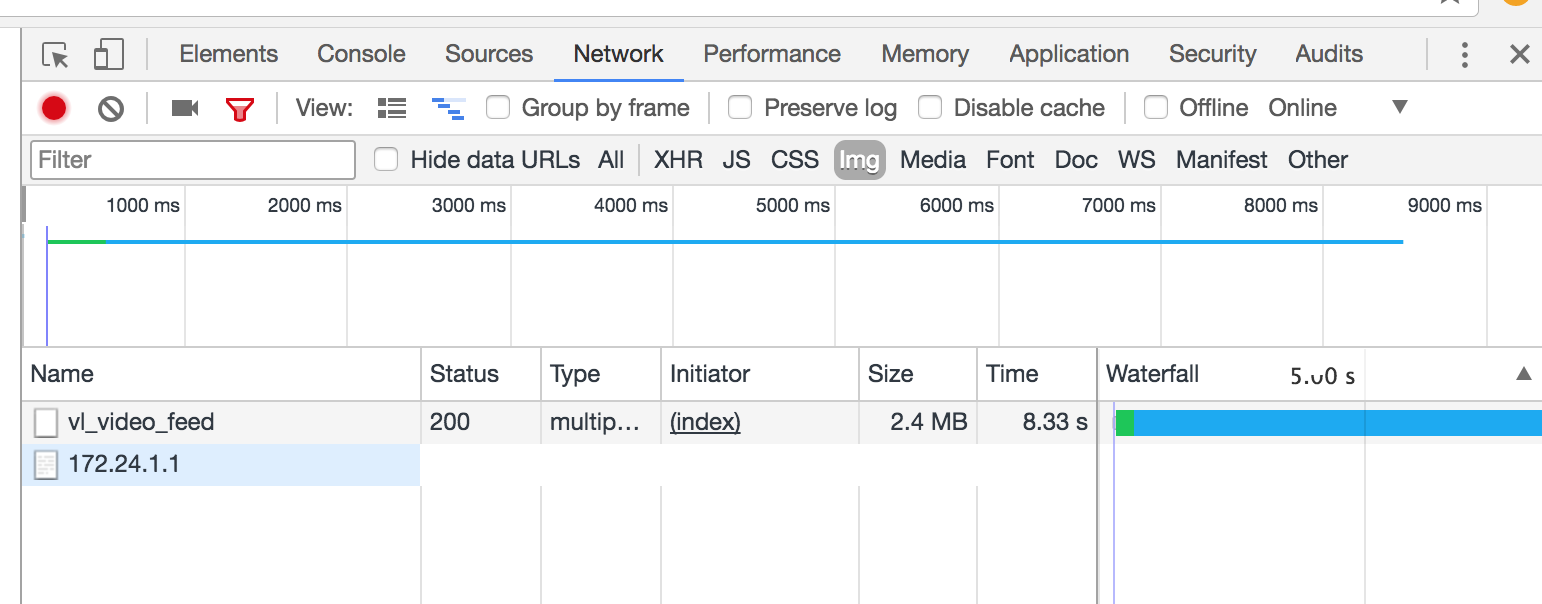
Task: Tick the Disable cache checkbox
Action: click(x=930, y=107)
